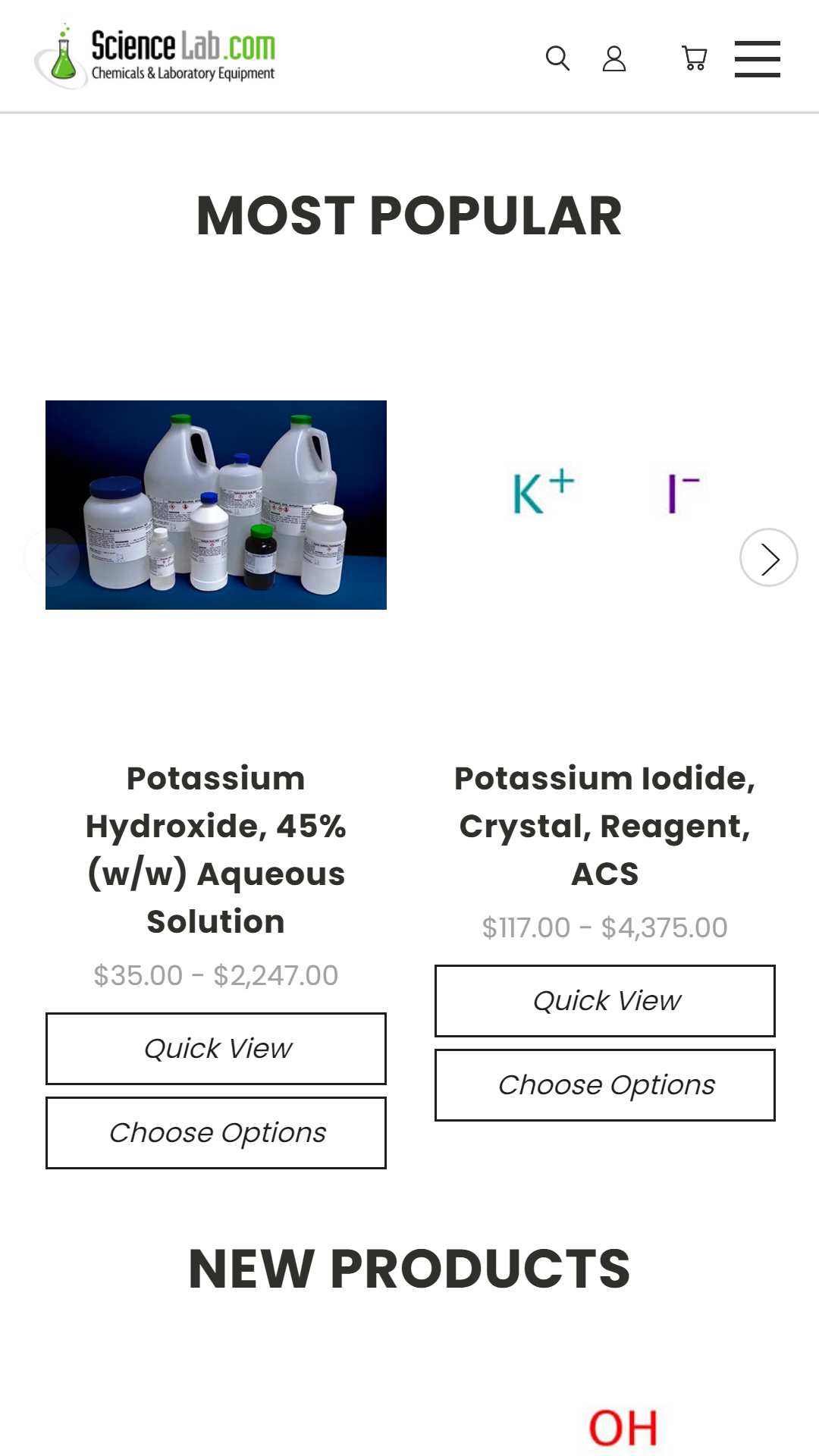Select the $117.00 - $4,375.00 price text
Screen dimensions: 819x1456
605,927
